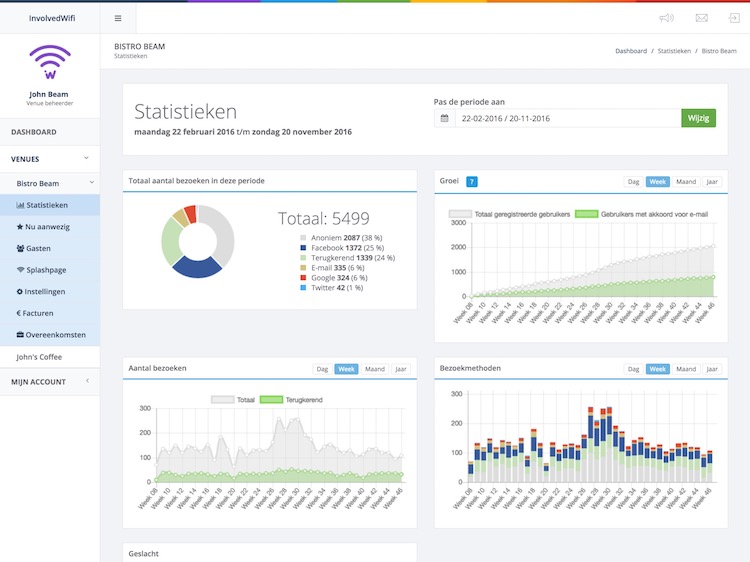
Task: Click the hamburger menu icon
Action: click(118, 18)
